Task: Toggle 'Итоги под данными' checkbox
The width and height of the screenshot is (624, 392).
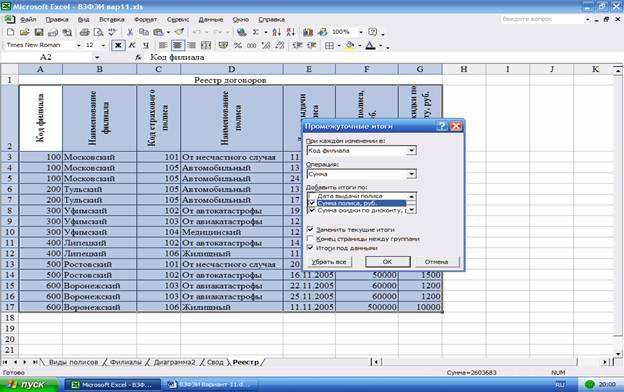Action: (x=310, y=248)
